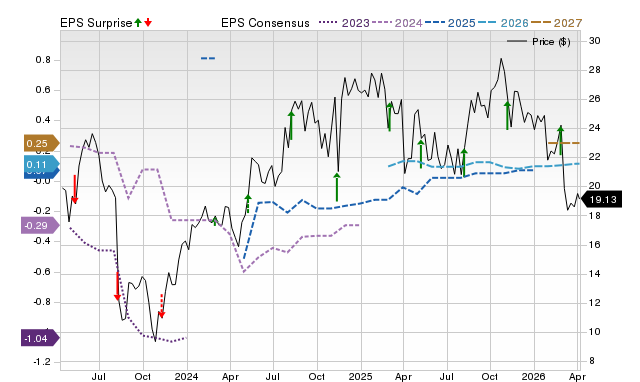Viewport: 640px width, 382px height.
Task: Pick the green surprise arrow of Aug 2024
Action: [x=291, y=125]
